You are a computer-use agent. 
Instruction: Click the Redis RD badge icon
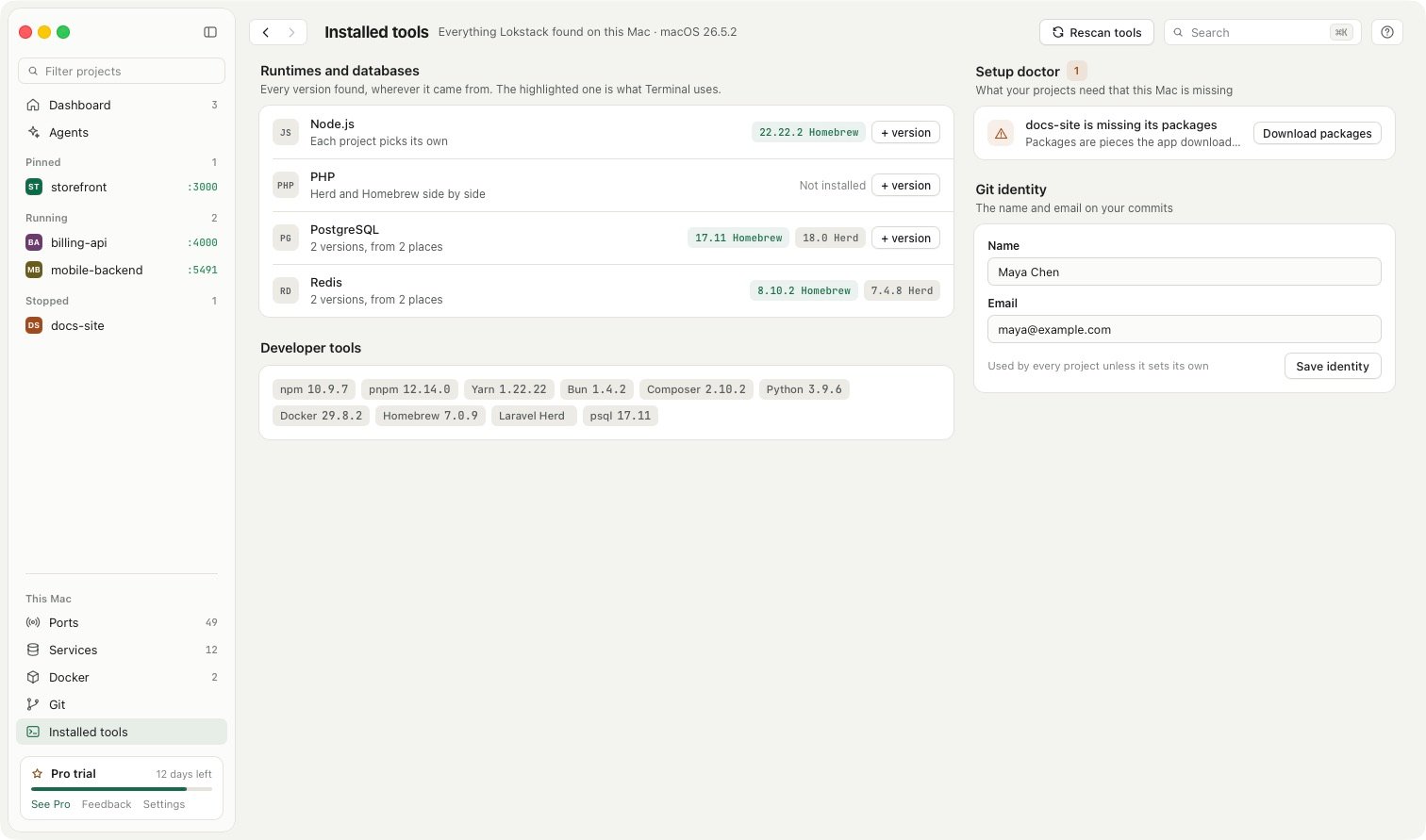[286, 290]
